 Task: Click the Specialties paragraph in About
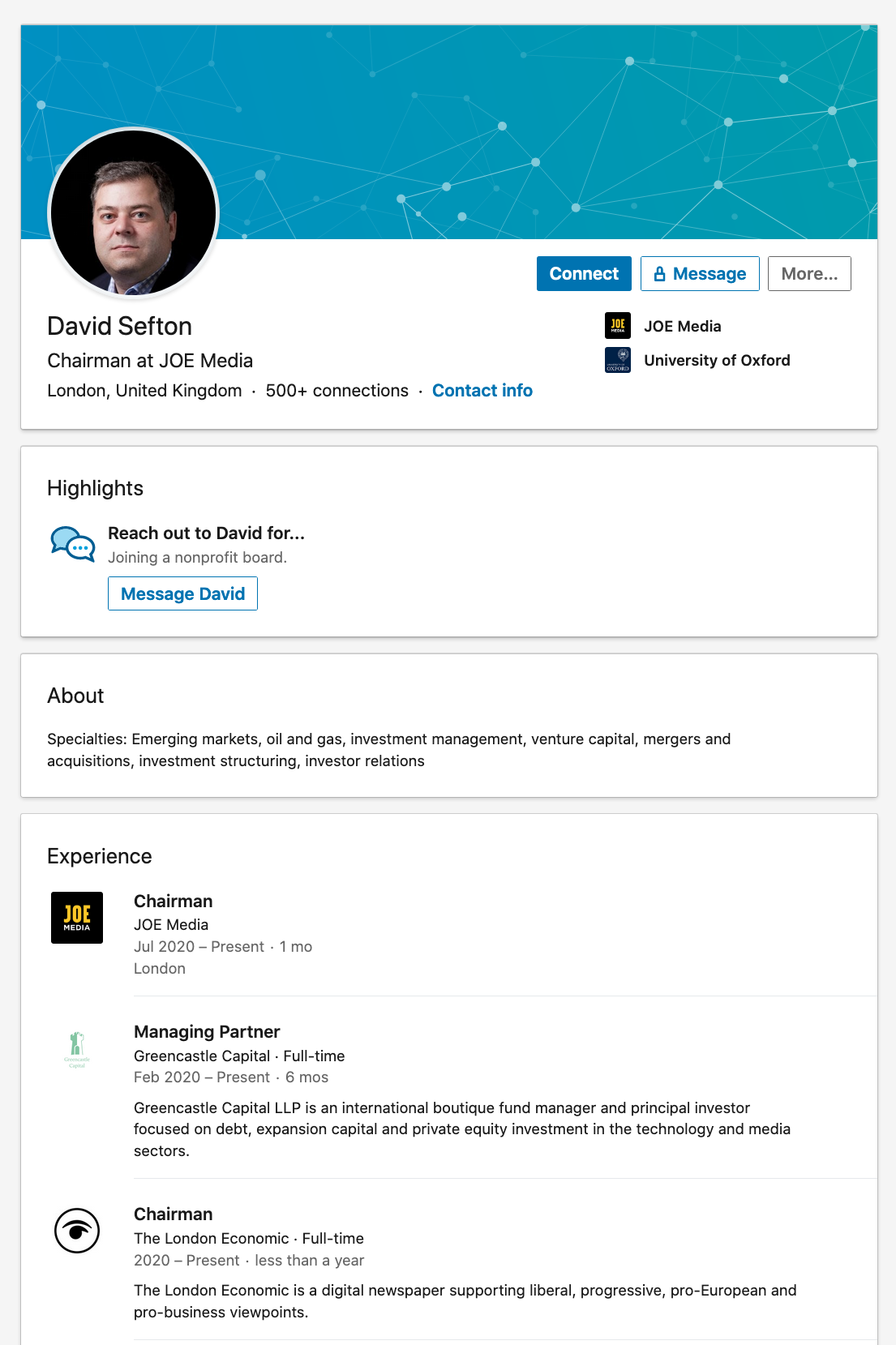tap(389, 750)
